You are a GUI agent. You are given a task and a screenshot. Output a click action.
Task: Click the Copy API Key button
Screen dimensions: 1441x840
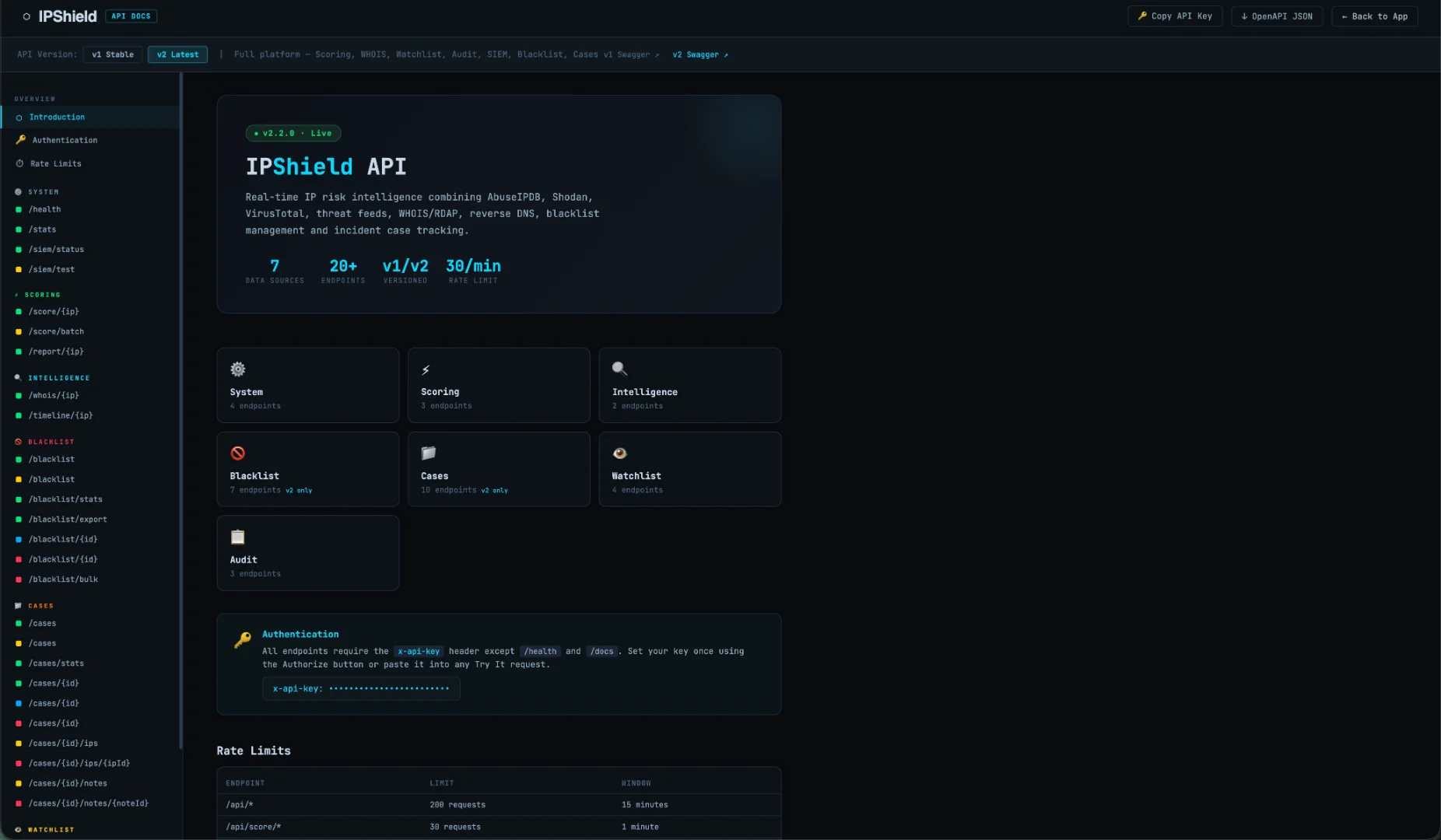[x=1175, y=16]
